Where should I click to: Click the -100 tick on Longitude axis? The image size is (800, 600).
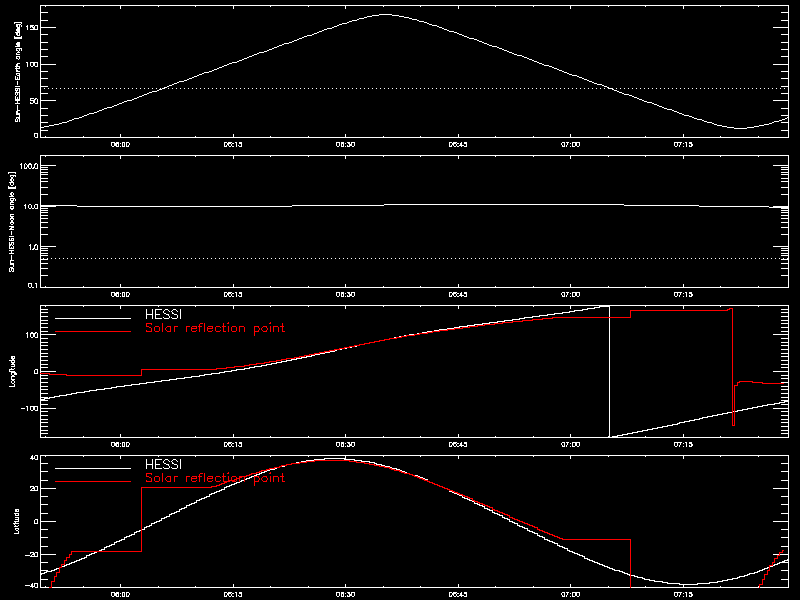pos(30,408)
